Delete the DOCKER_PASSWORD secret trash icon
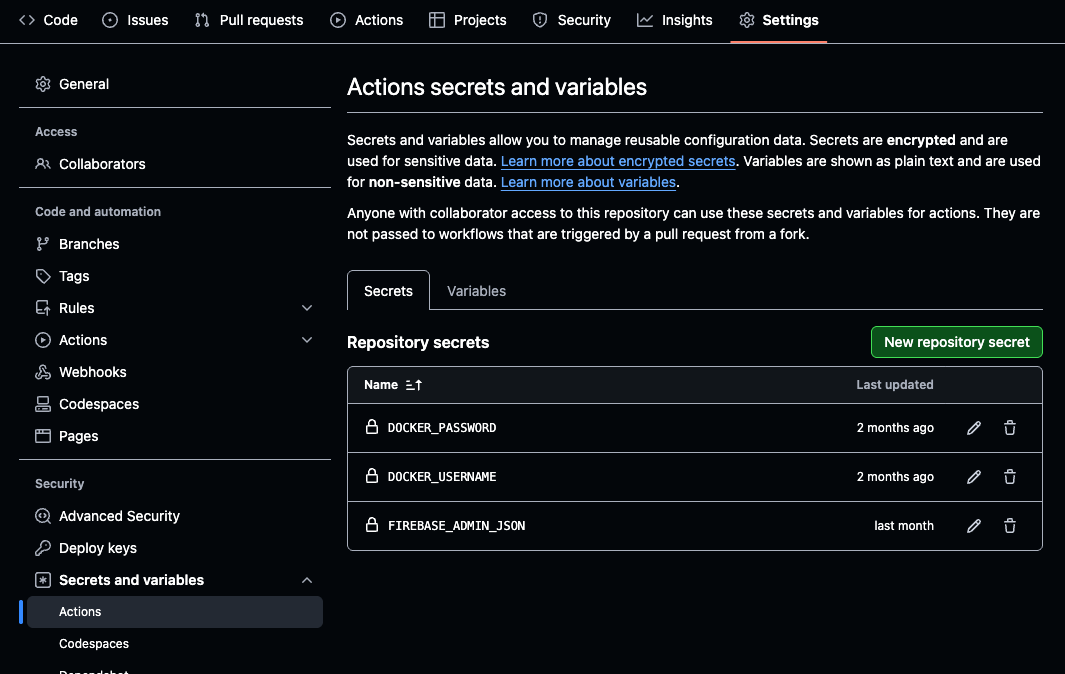 [1010, 428]
